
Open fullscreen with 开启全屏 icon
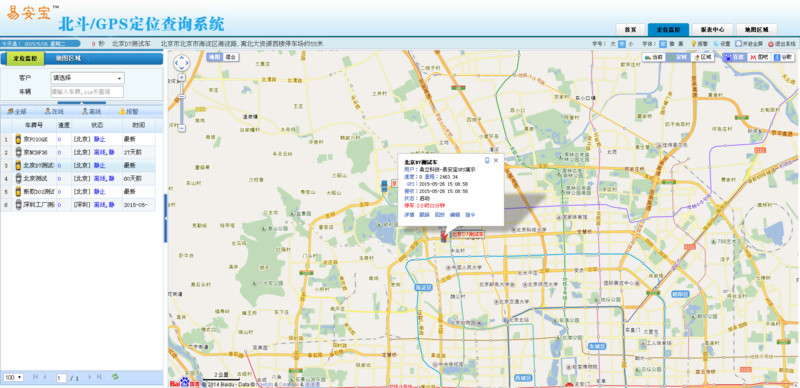click(738, 44)
